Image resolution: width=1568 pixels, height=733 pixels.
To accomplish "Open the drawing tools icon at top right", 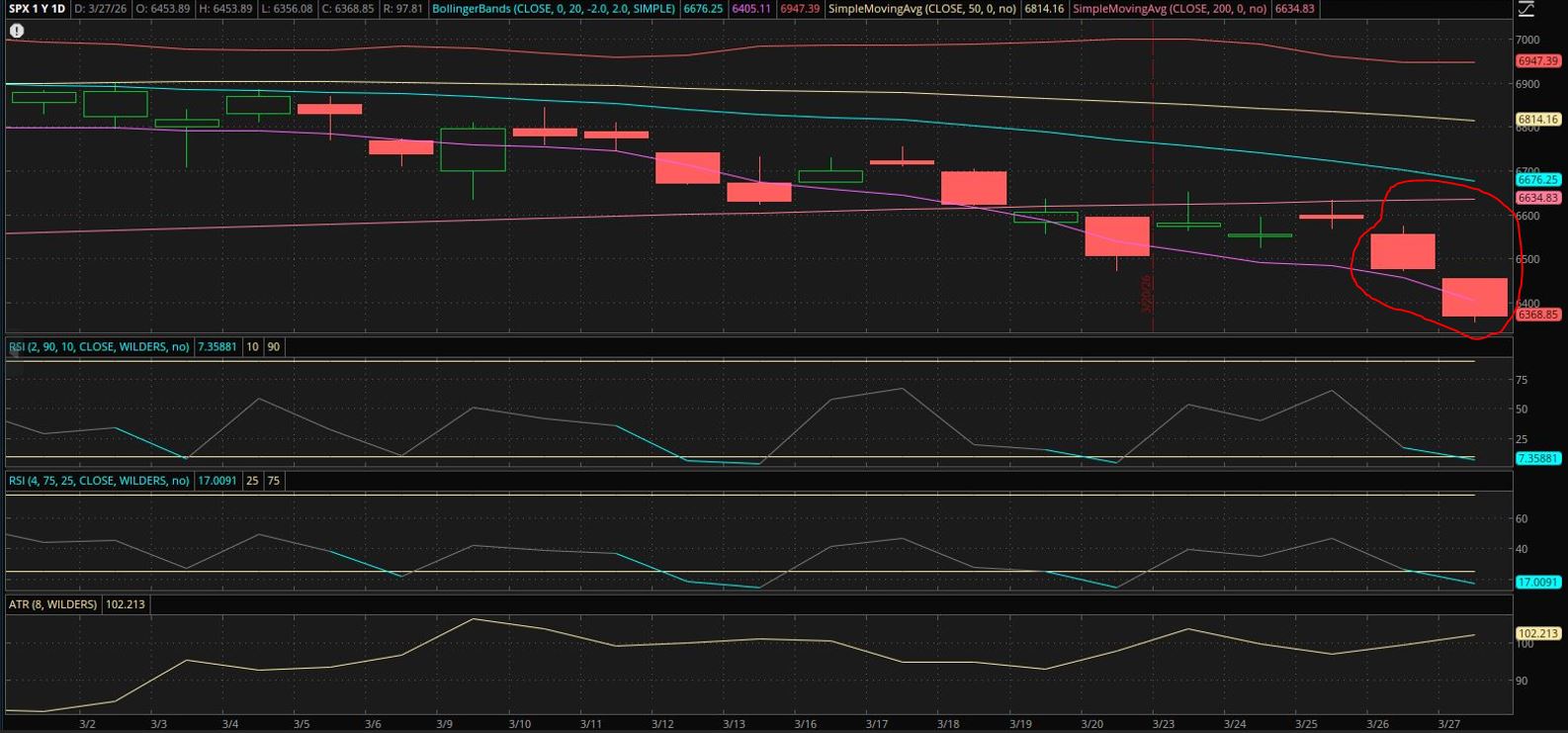I will click(1527, 9).
